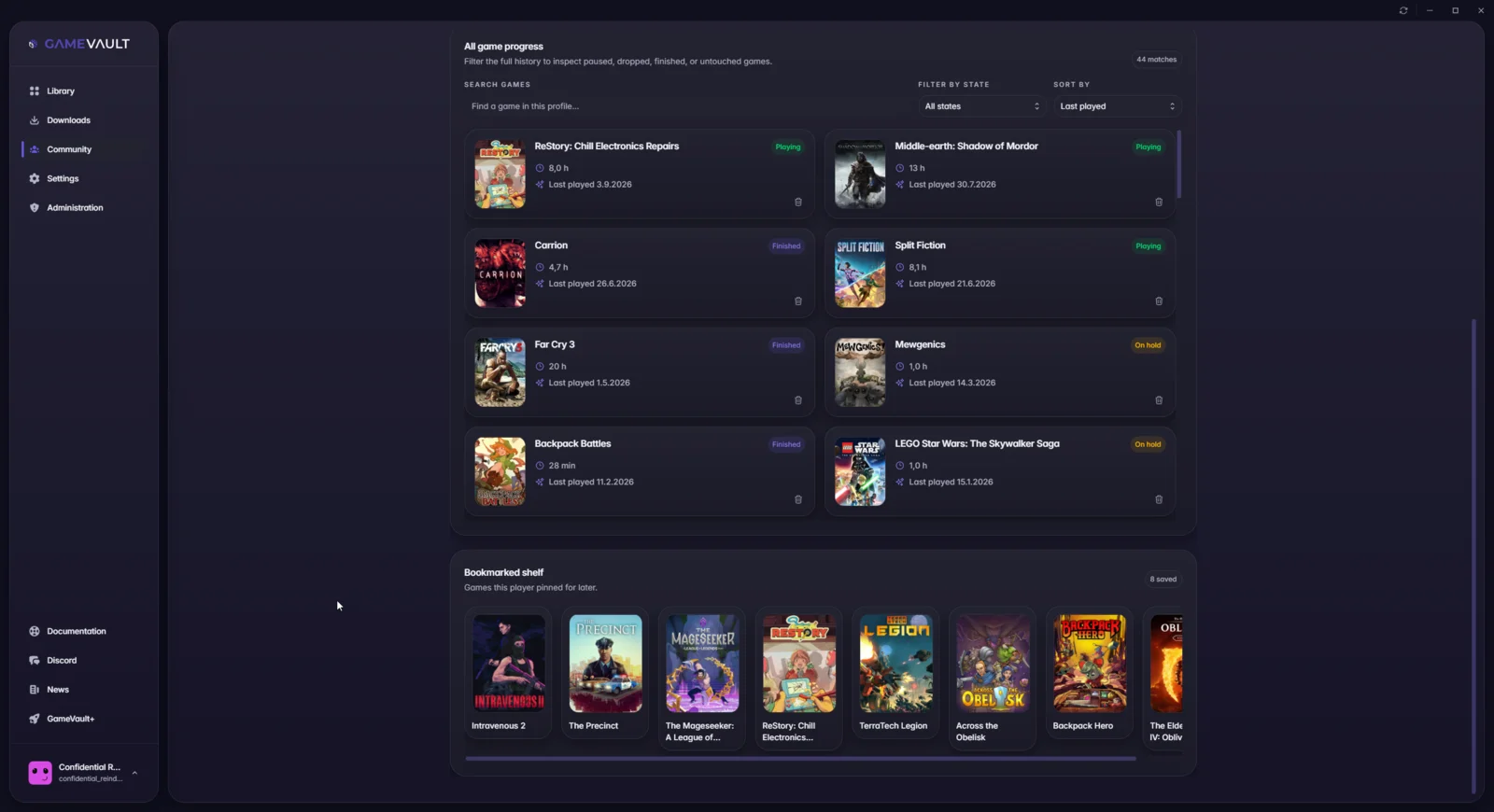Click the Mewgenics On hold status badge

1148,345
